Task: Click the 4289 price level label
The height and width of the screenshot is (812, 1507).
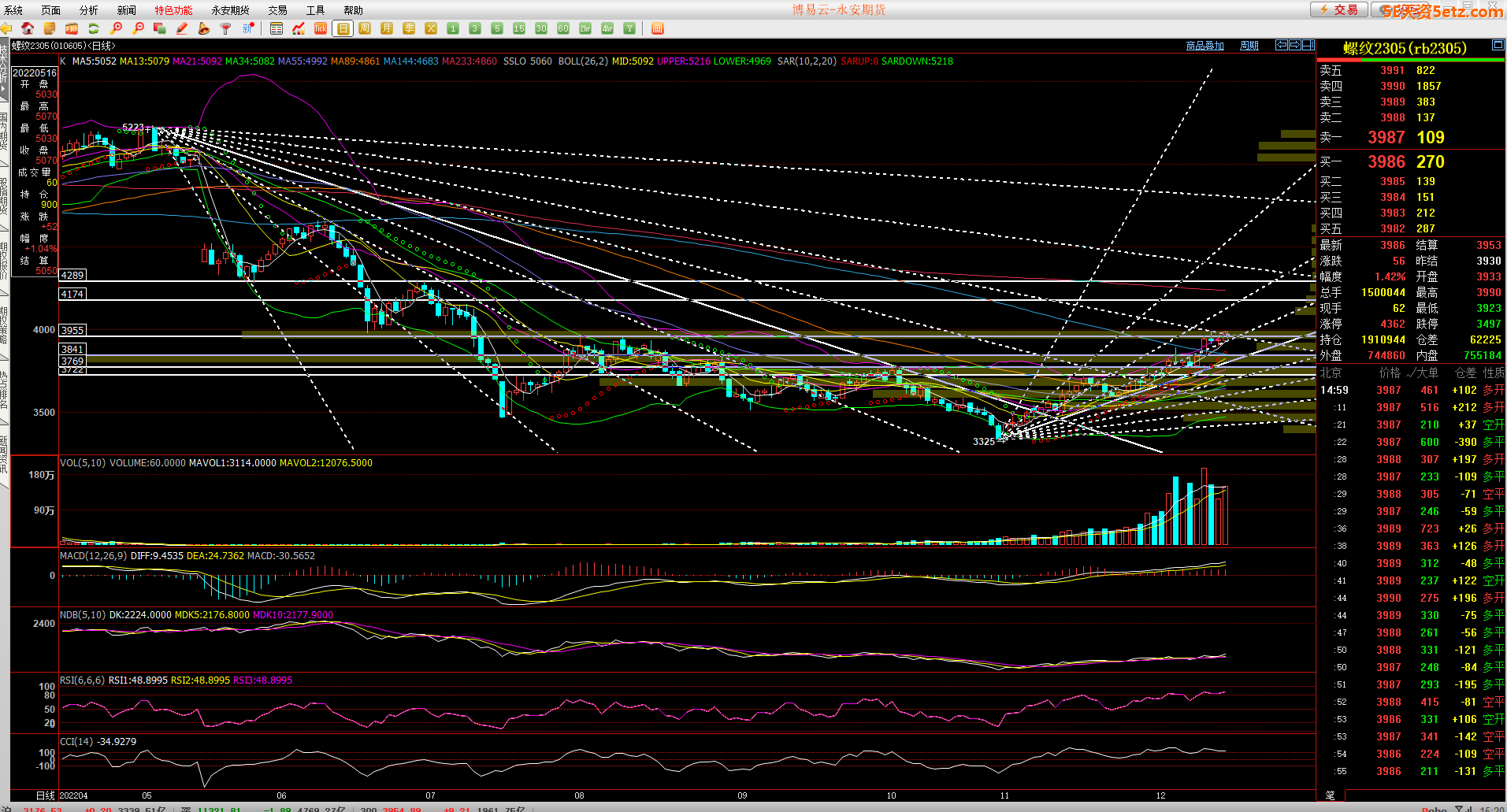Action: (x=72, y=275)
